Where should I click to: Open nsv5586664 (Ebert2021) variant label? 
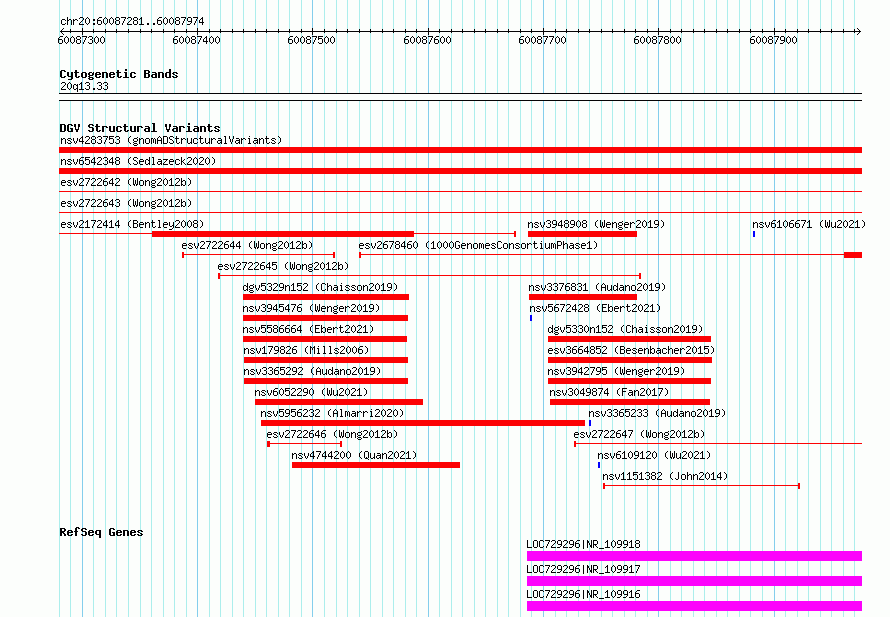click(308, 329)
